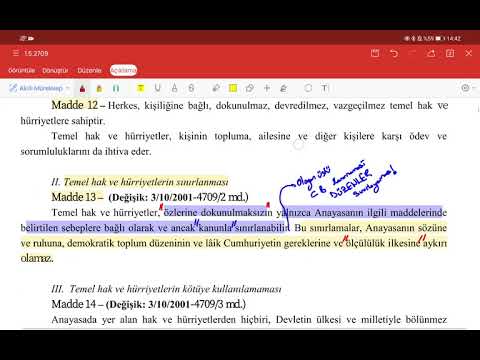
Task: Select the text box tool
Action: (325, 88)
